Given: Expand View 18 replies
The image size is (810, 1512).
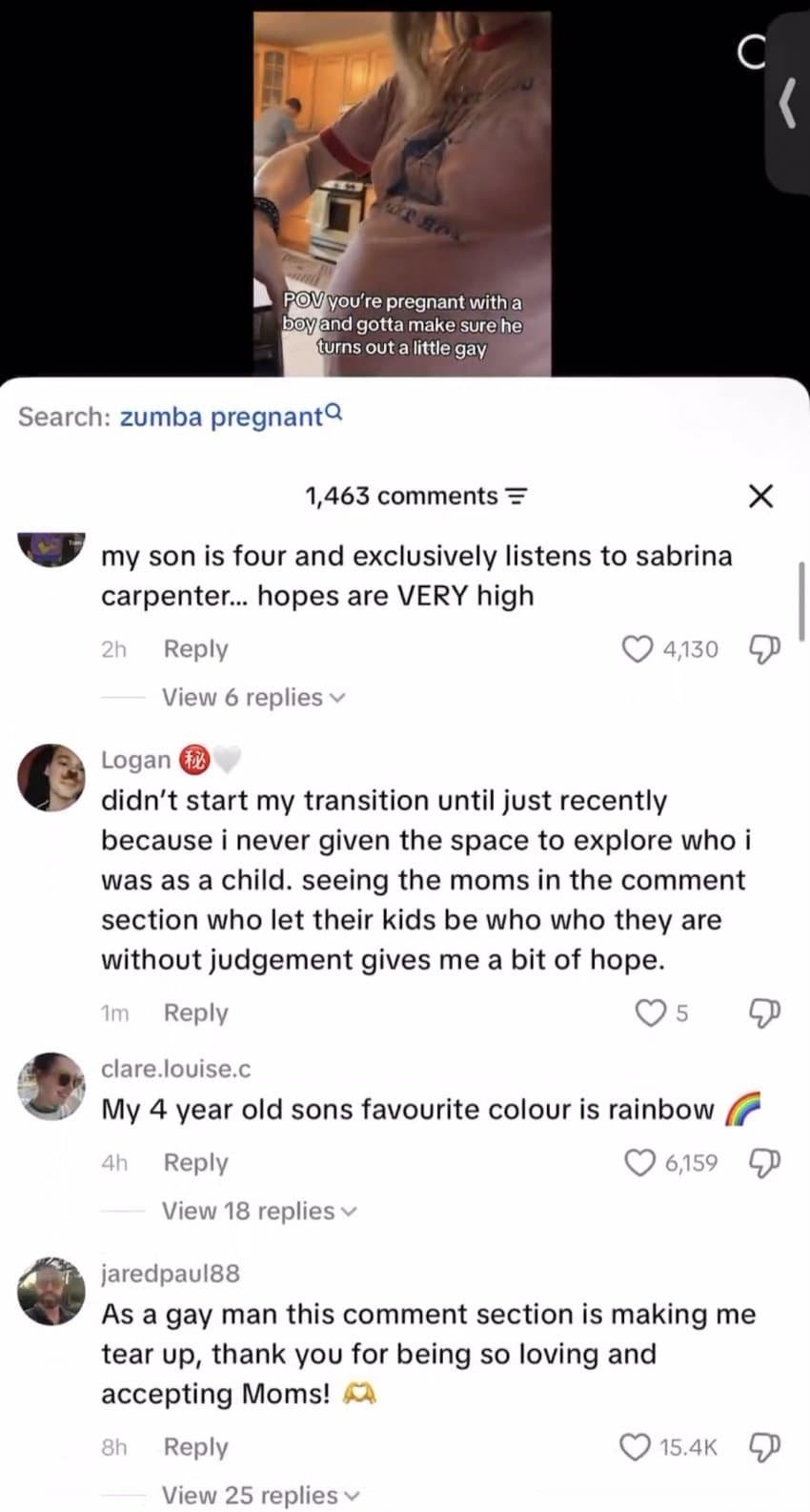Looking at the screenshot, I should coord(258,1211).
